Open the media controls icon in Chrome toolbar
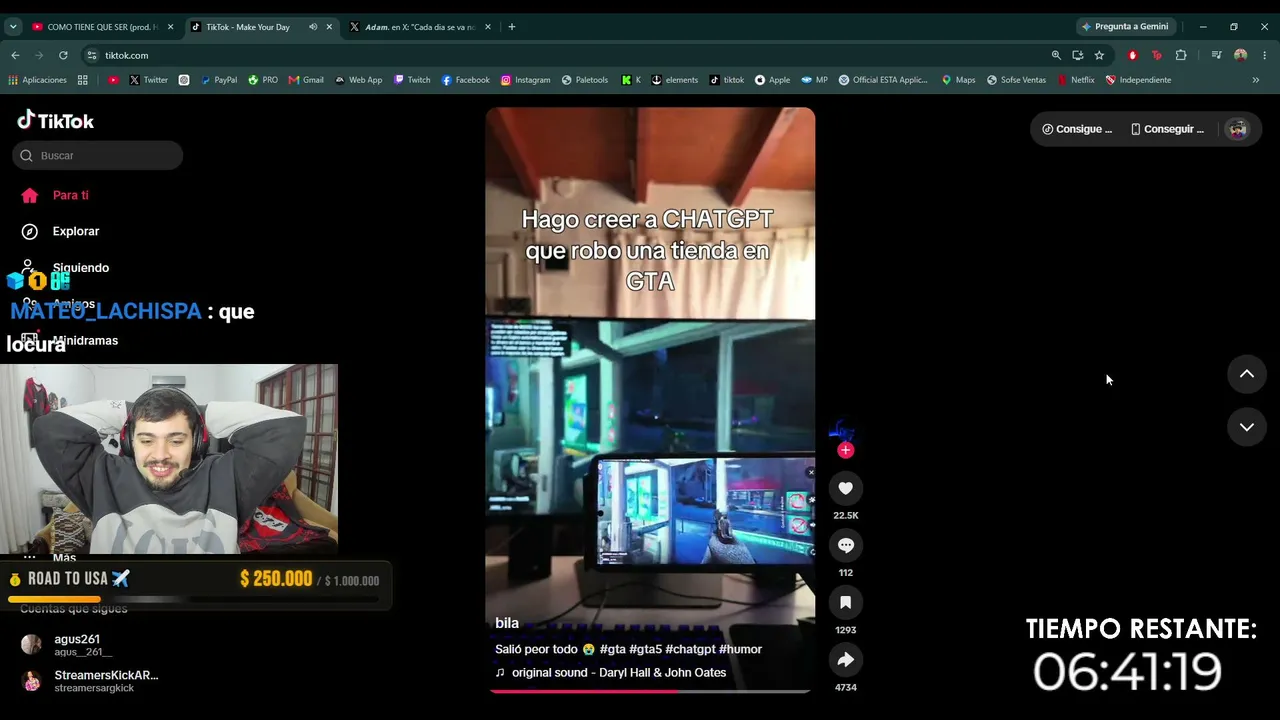 coord(1216,55)
